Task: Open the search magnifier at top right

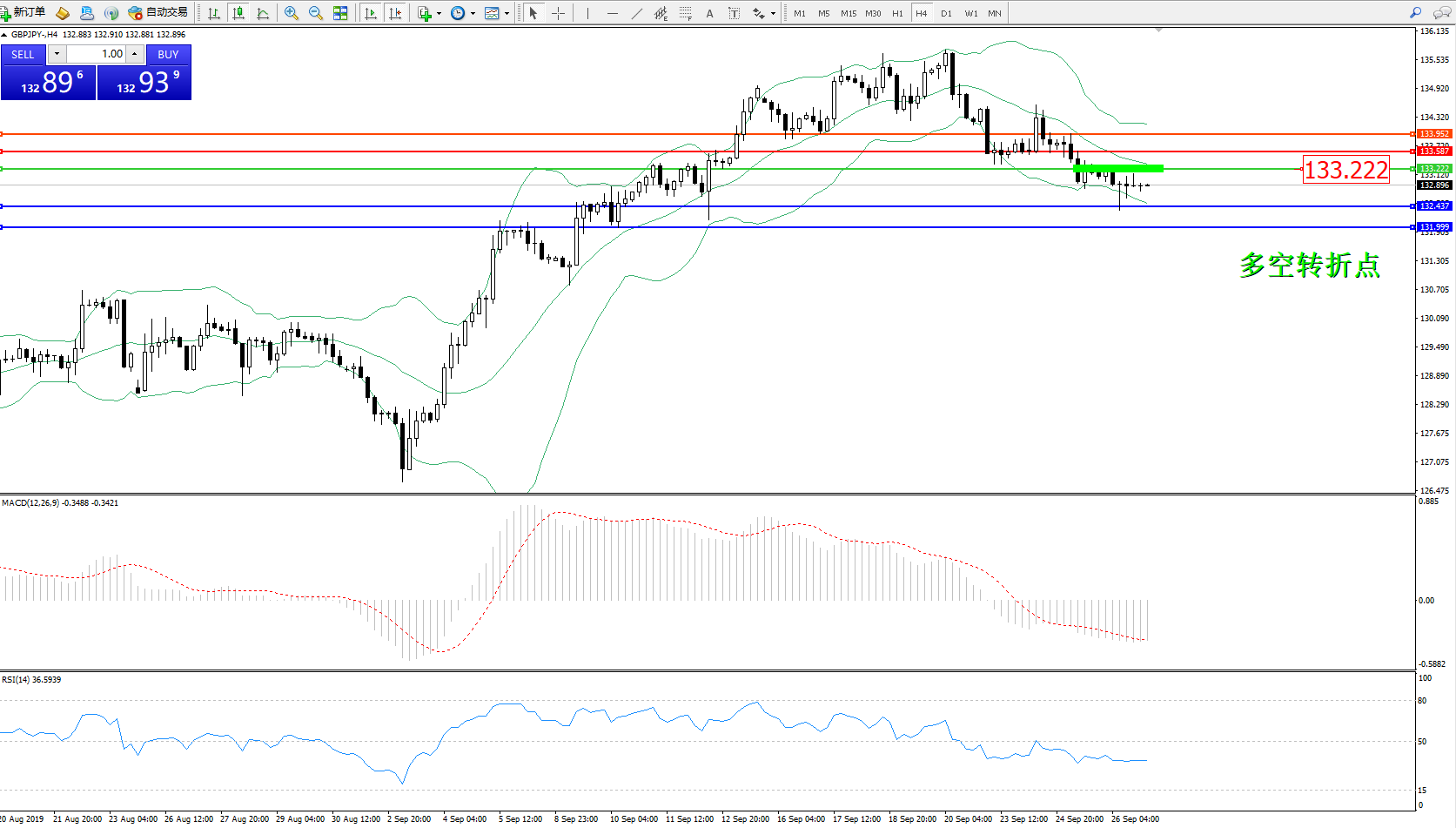Action: [x=1415, y=13]
